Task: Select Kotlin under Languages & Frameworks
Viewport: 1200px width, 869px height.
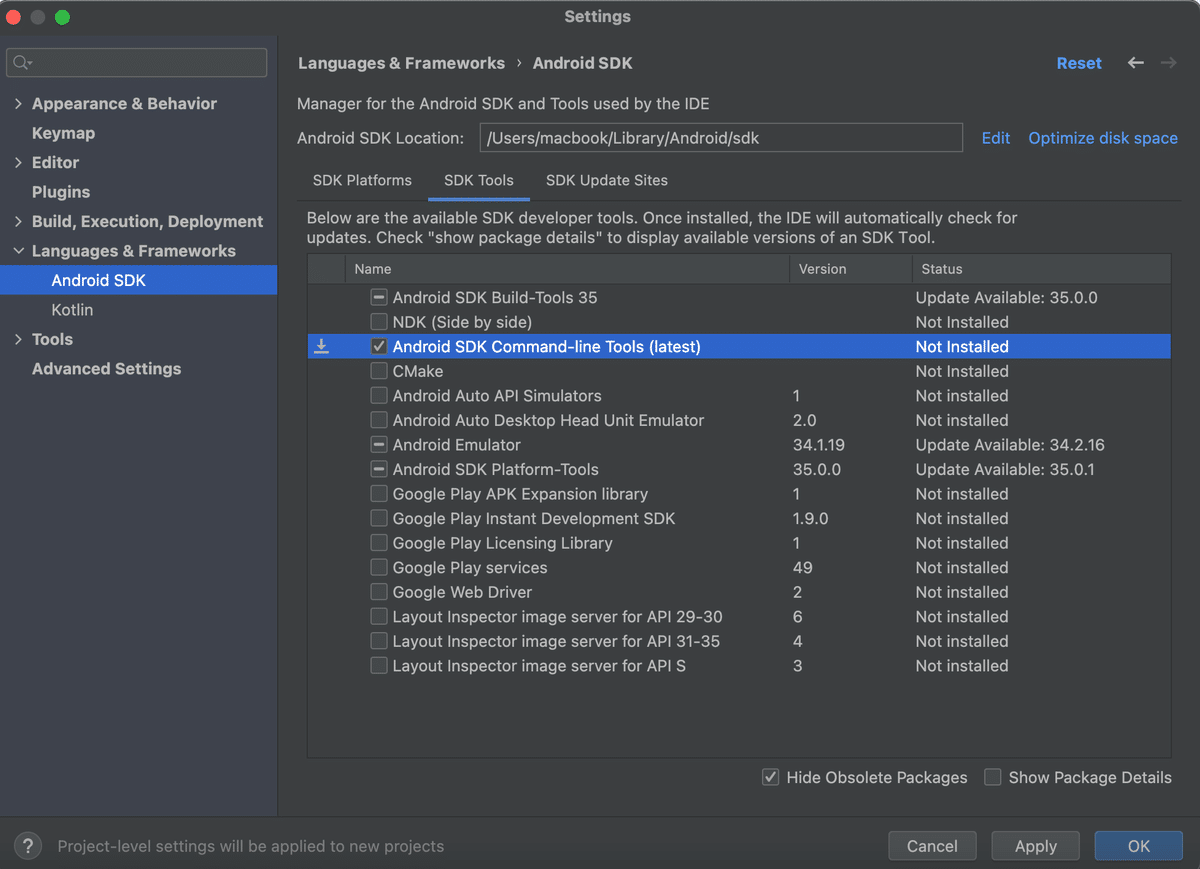Action: (72, 310)
